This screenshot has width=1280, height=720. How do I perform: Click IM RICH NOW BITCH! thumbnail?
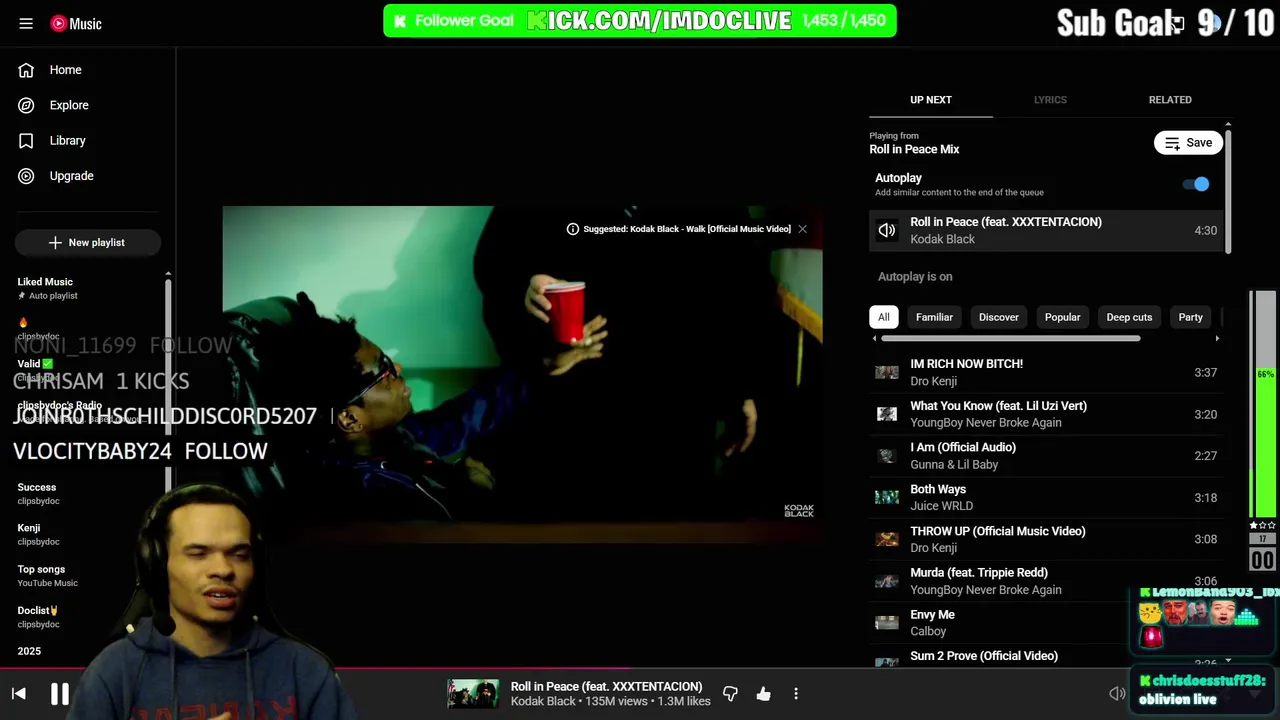(x=887, y=372)
